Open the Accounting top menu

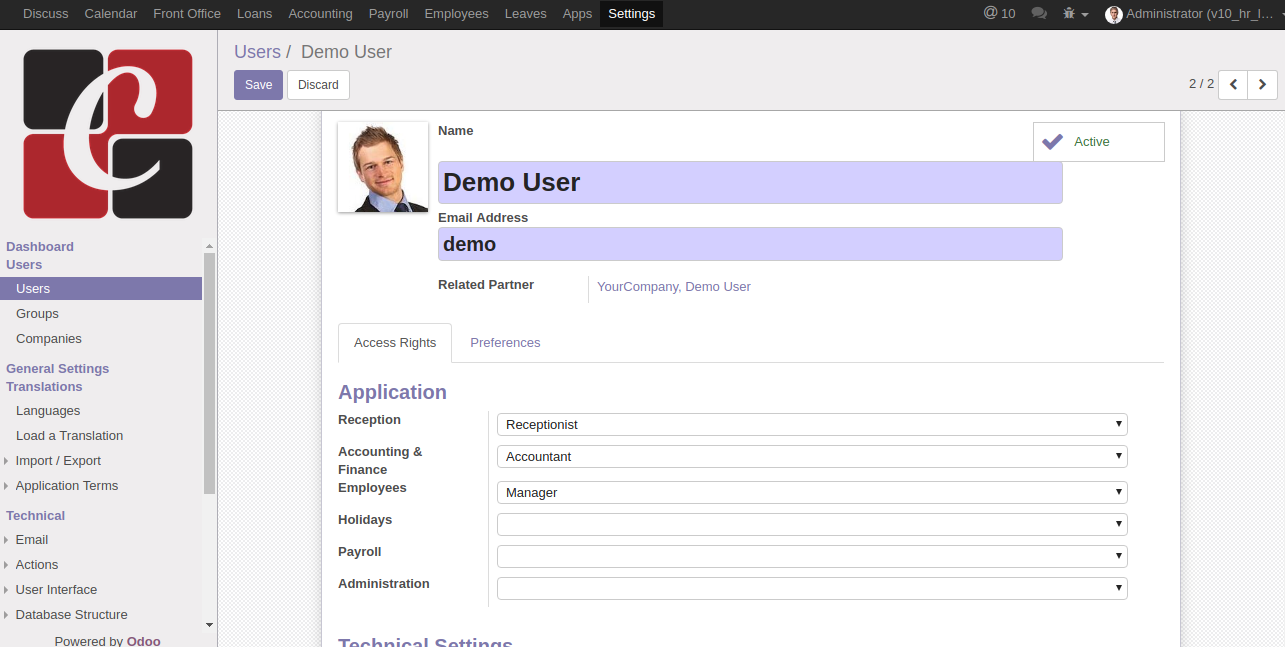[x=320, y=14]
